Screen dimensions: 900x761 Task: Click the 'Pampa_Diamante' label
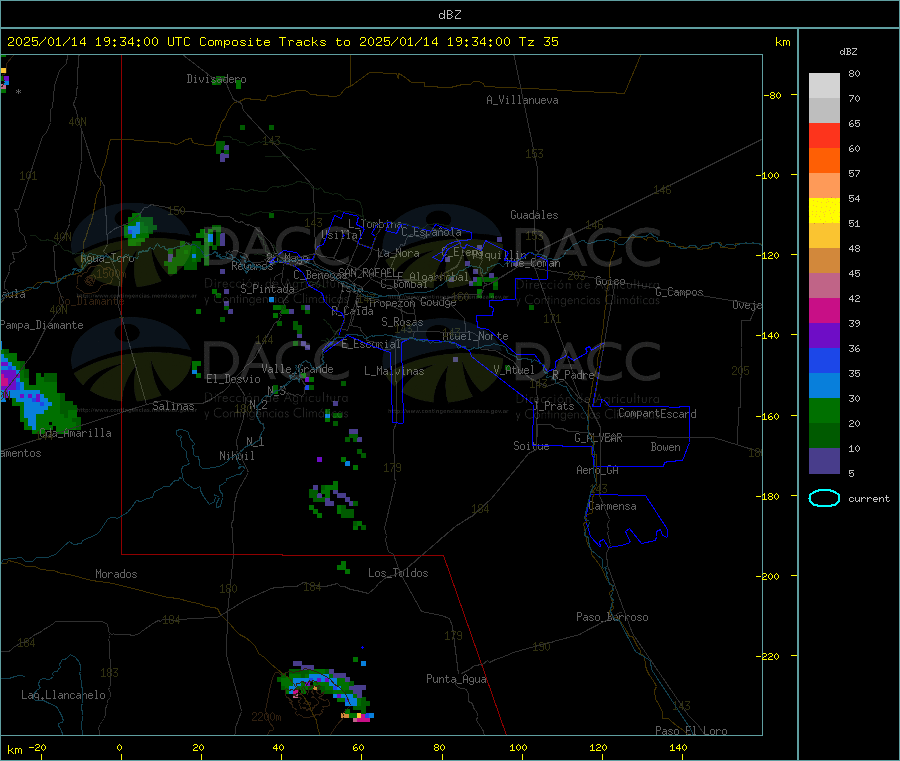coord(41,325)
